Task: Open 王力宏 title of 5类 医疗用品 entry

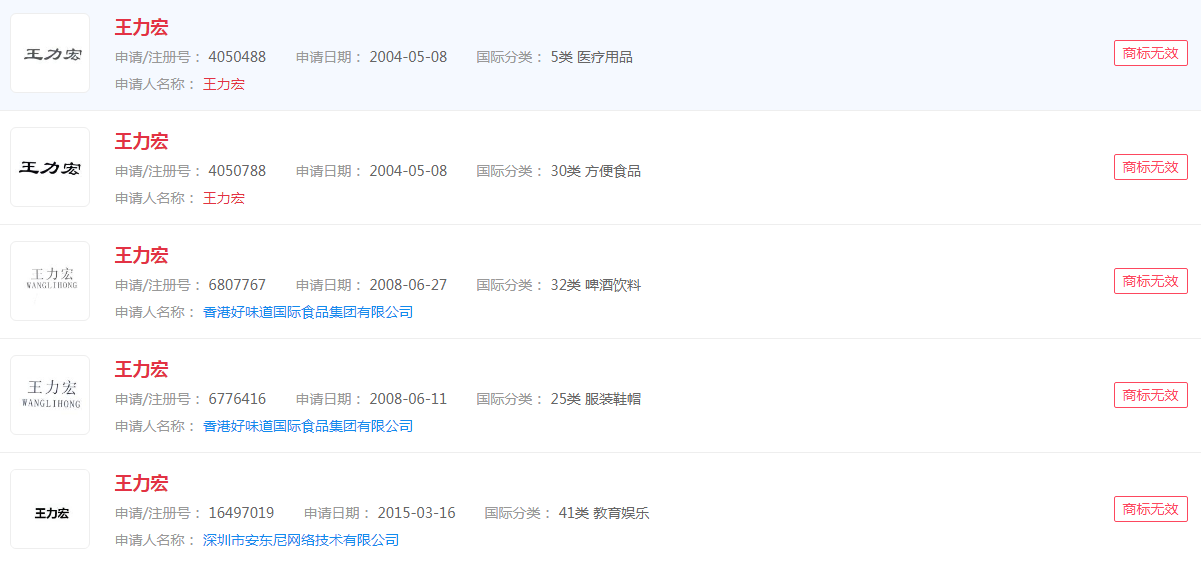Action: pyautogui.click(x=141, y=27)
